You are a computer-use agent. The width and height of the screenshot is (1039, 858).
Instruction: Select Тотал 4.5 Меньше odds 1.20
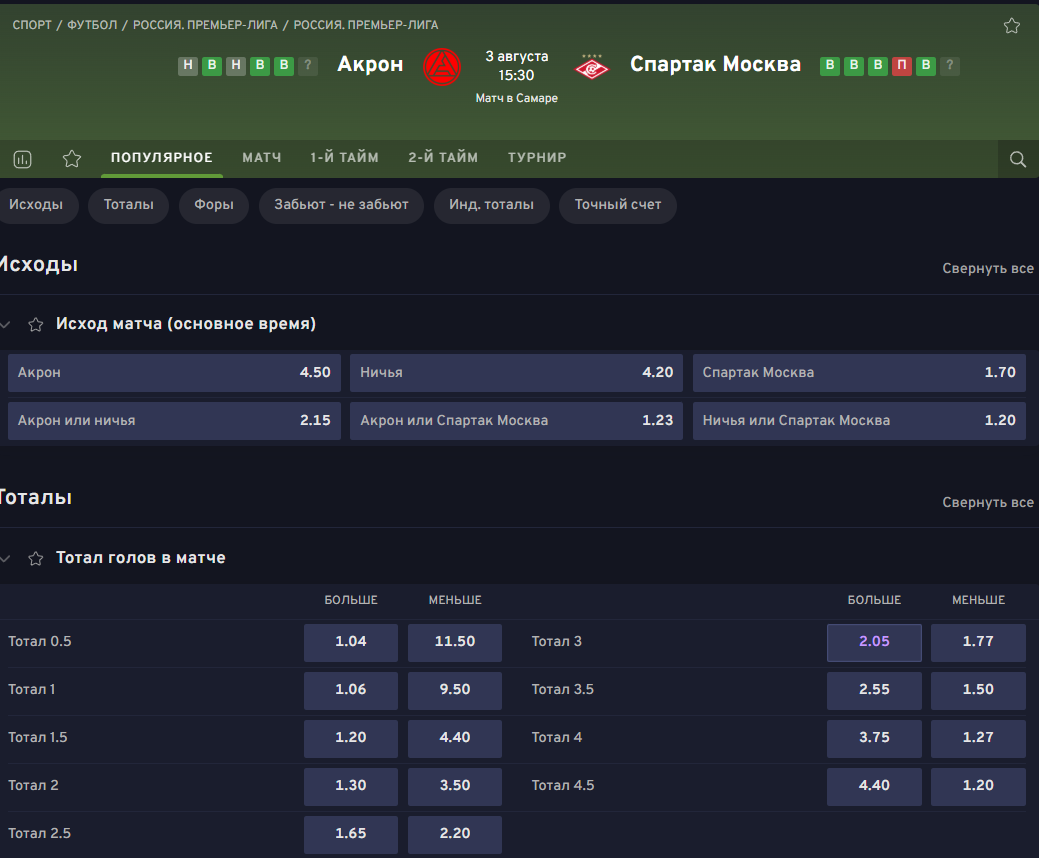[978, 786]
